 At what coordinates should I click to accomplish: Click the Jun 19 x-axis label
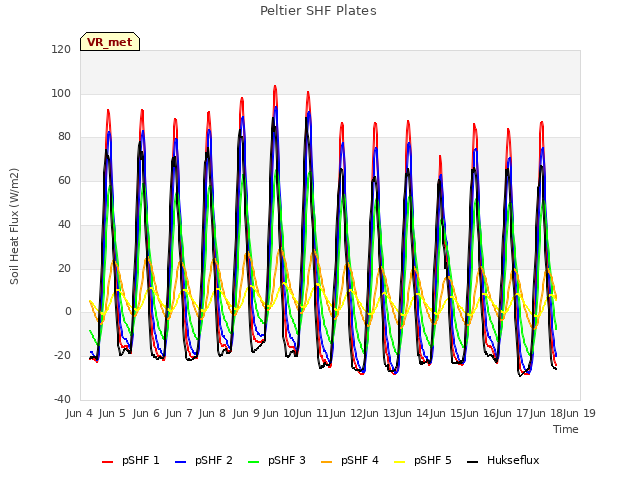pos(579,413)
